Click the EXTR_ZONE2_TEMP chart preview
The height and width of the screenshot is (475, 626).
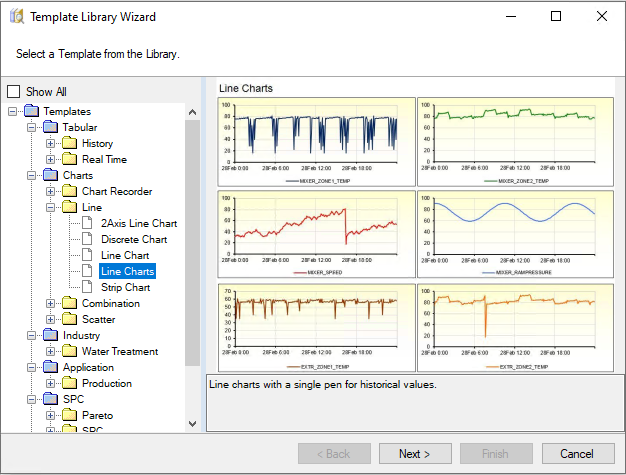(515, 328)
